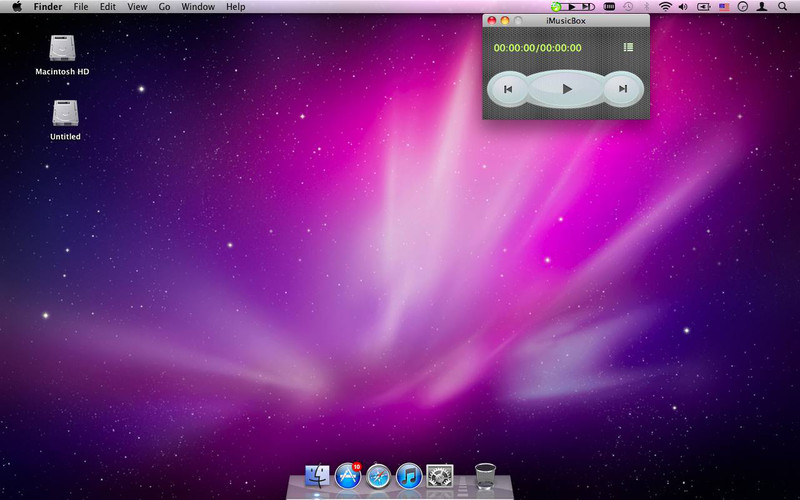The height and width of the screenshot is (500, 800).
Task: Open the Window menu
Action: tap(198, 7)
